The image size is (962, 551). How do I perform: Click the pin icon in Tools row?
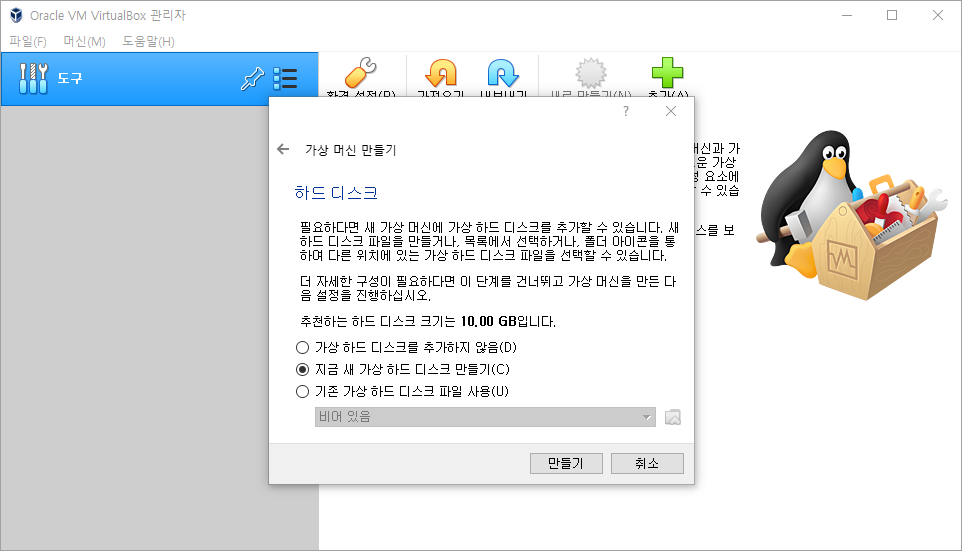(252, 79)
